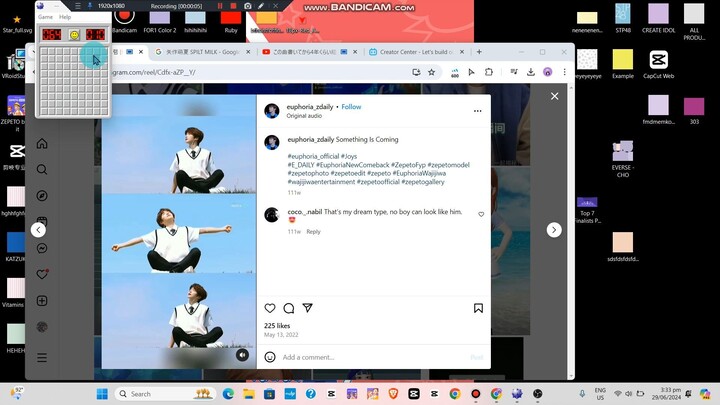This screenshot has height=405, width=720.
Task: Open Instagram profile avatar in sidebar
Action: point(42,327)
